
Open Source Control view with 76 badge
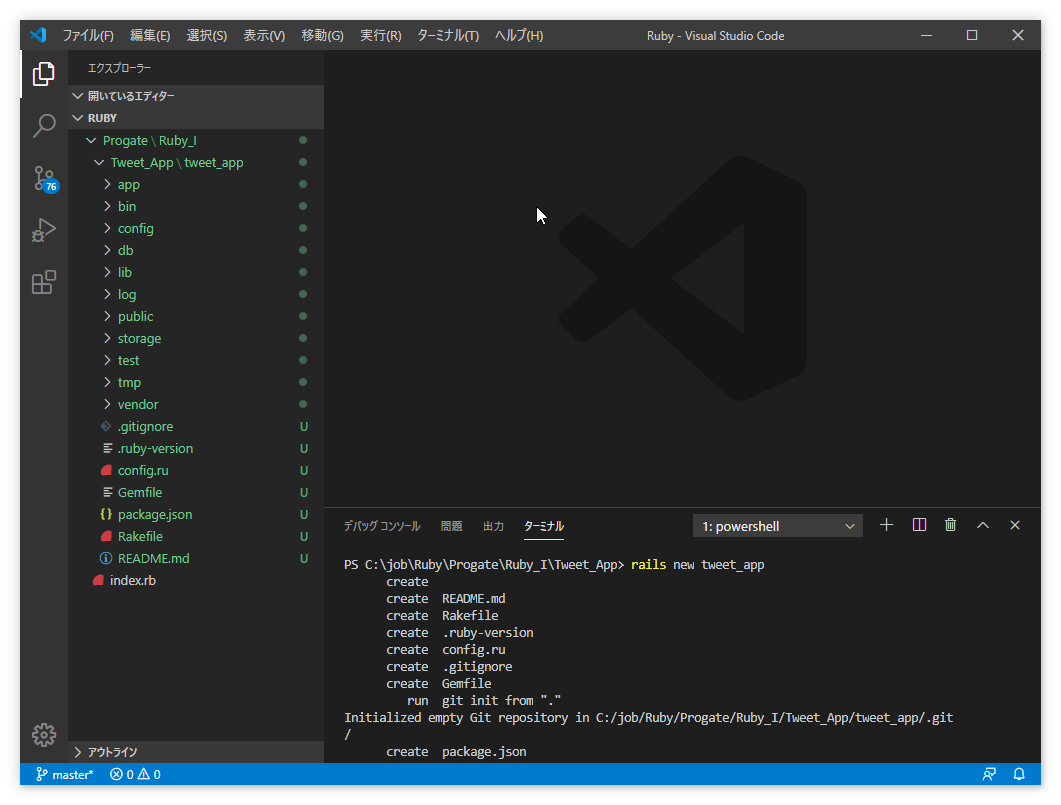click(x=44, y=179)
